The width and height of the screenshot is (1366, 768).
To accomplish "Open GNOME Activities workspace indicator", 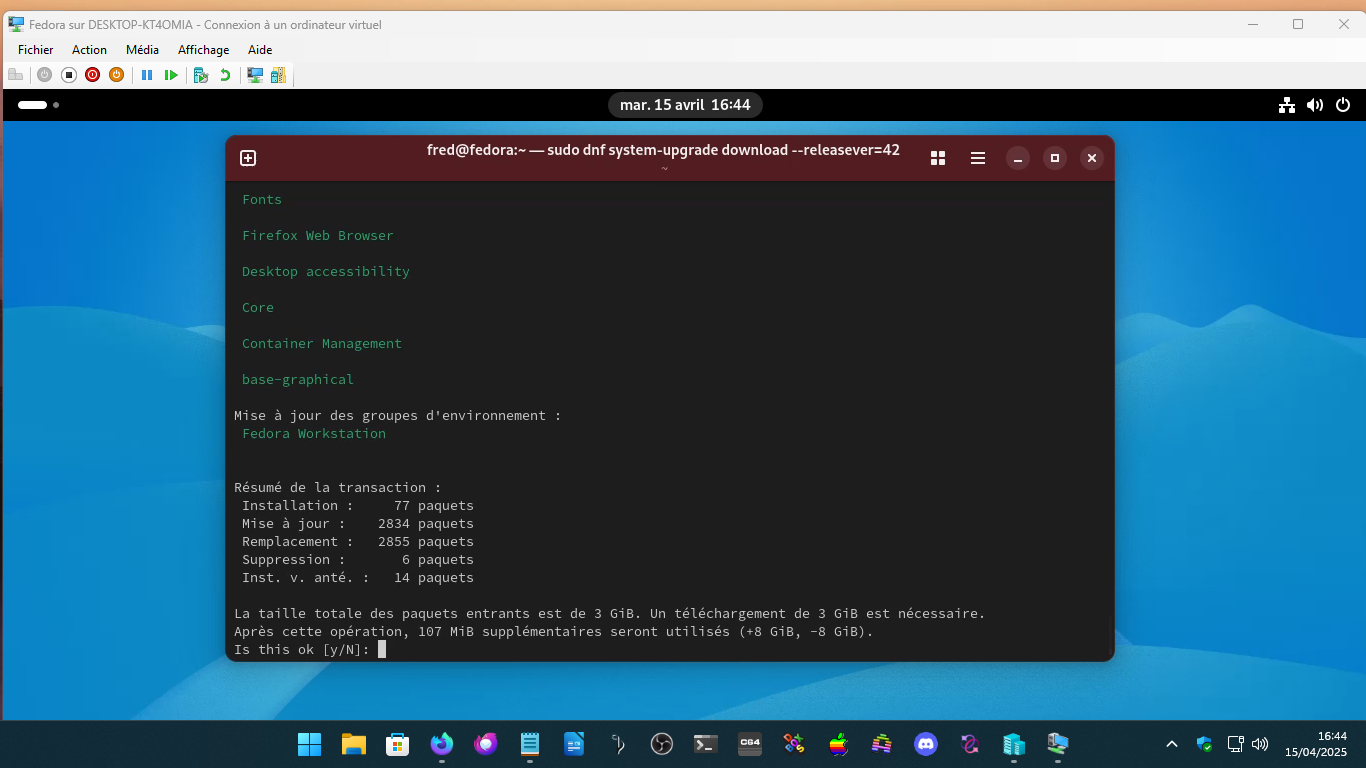I will (x=38, y=105).
